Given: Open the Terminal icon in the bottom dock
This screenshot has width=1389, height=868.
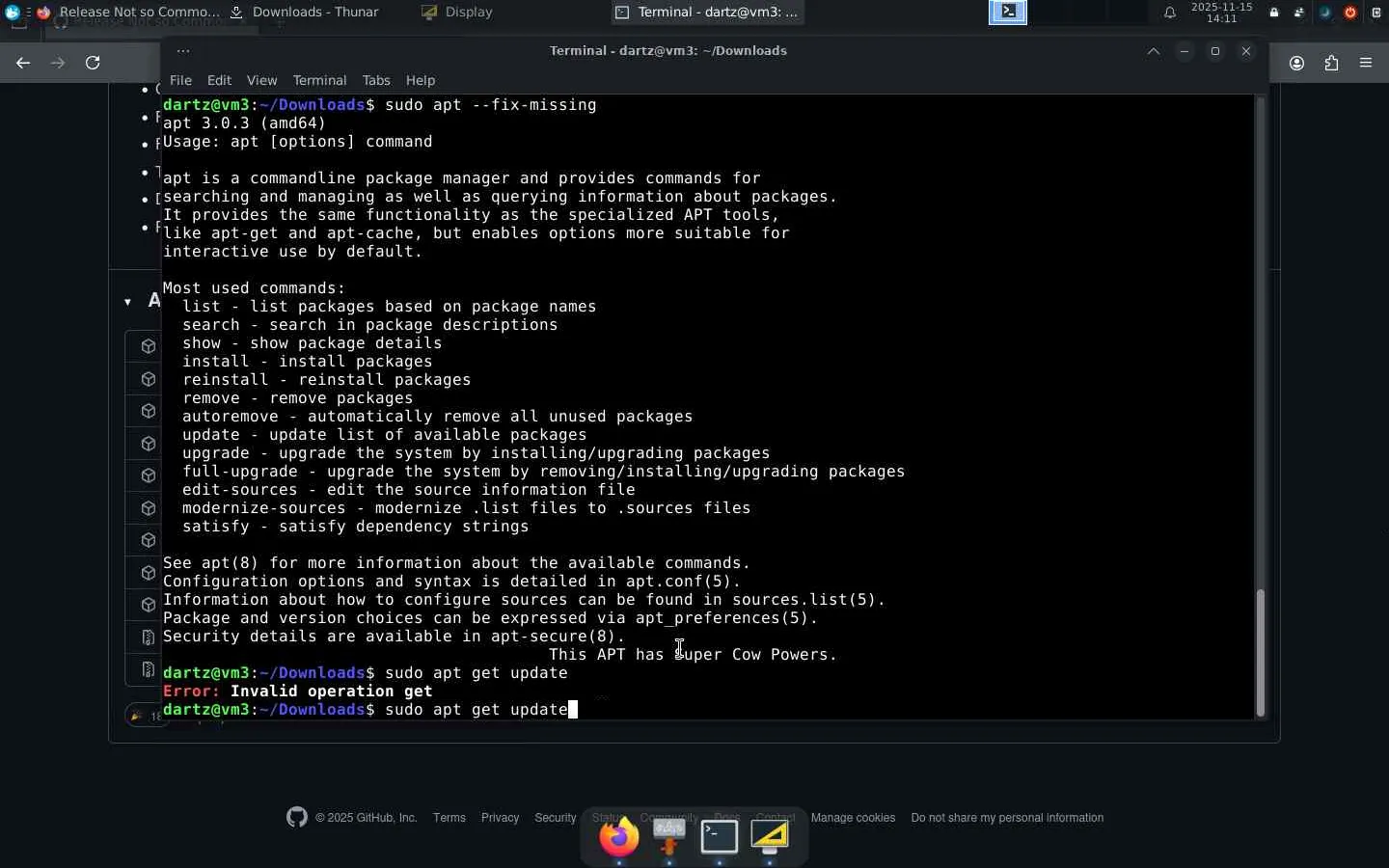Looking at the screenshot, I should click(x=720, y=836).
